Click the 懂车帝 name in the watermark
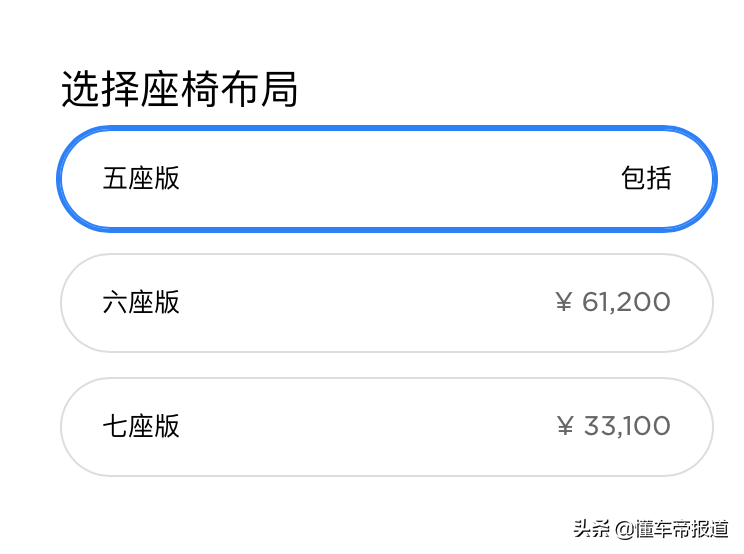Viewport: 744px width, 554px height. tap(663, 529)
